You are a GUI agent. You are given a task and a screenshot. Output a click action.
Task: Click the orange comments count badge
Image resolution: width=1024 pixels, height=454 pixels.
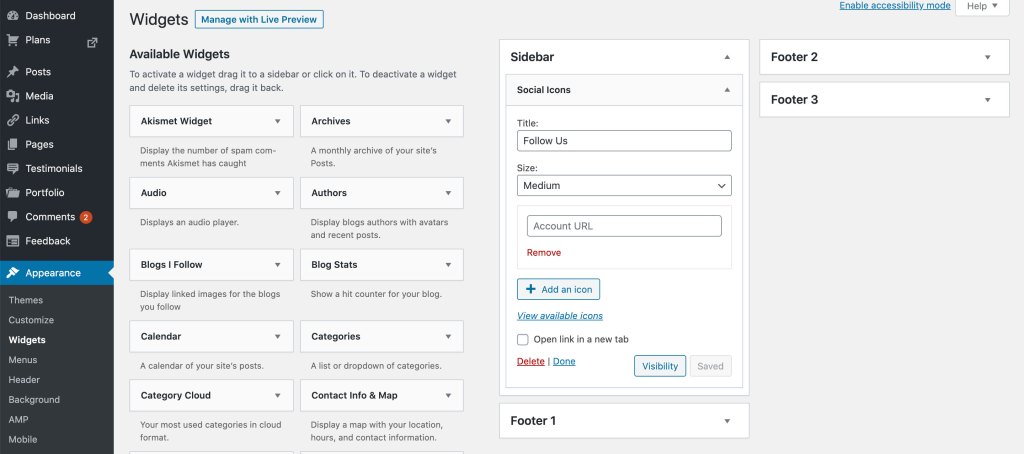(x=86, y=218)
